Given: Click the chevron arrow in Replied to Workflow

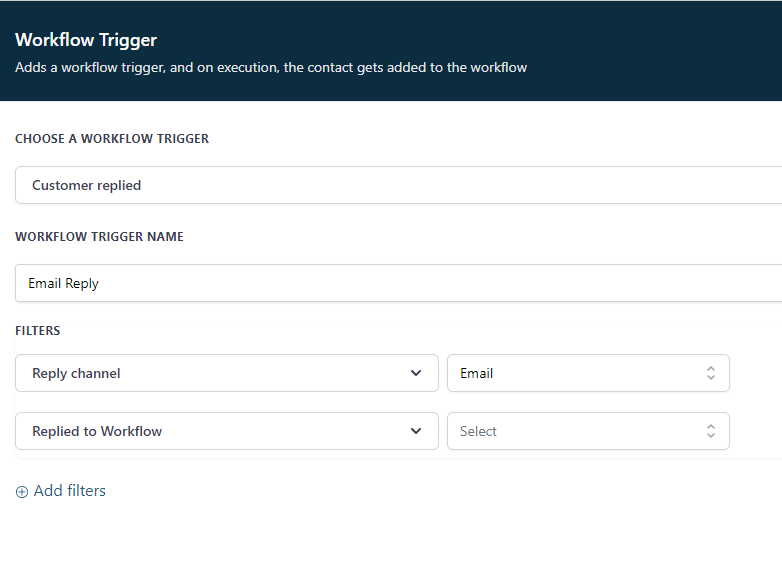Looking at the screenshot, I should 416,431.
